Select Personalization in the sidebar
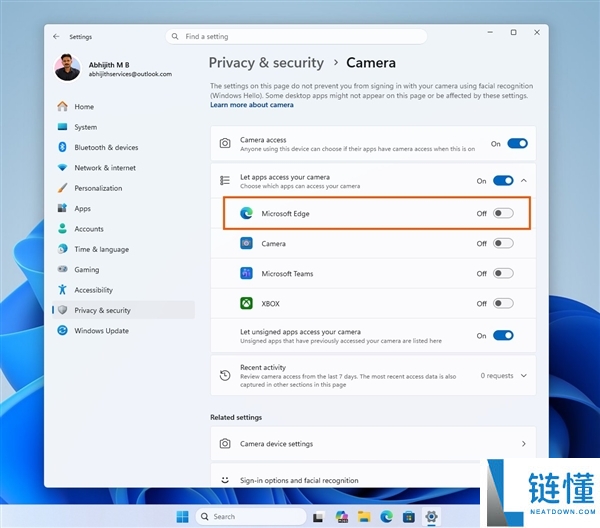600x528 pixels. [x=123, y=188]
